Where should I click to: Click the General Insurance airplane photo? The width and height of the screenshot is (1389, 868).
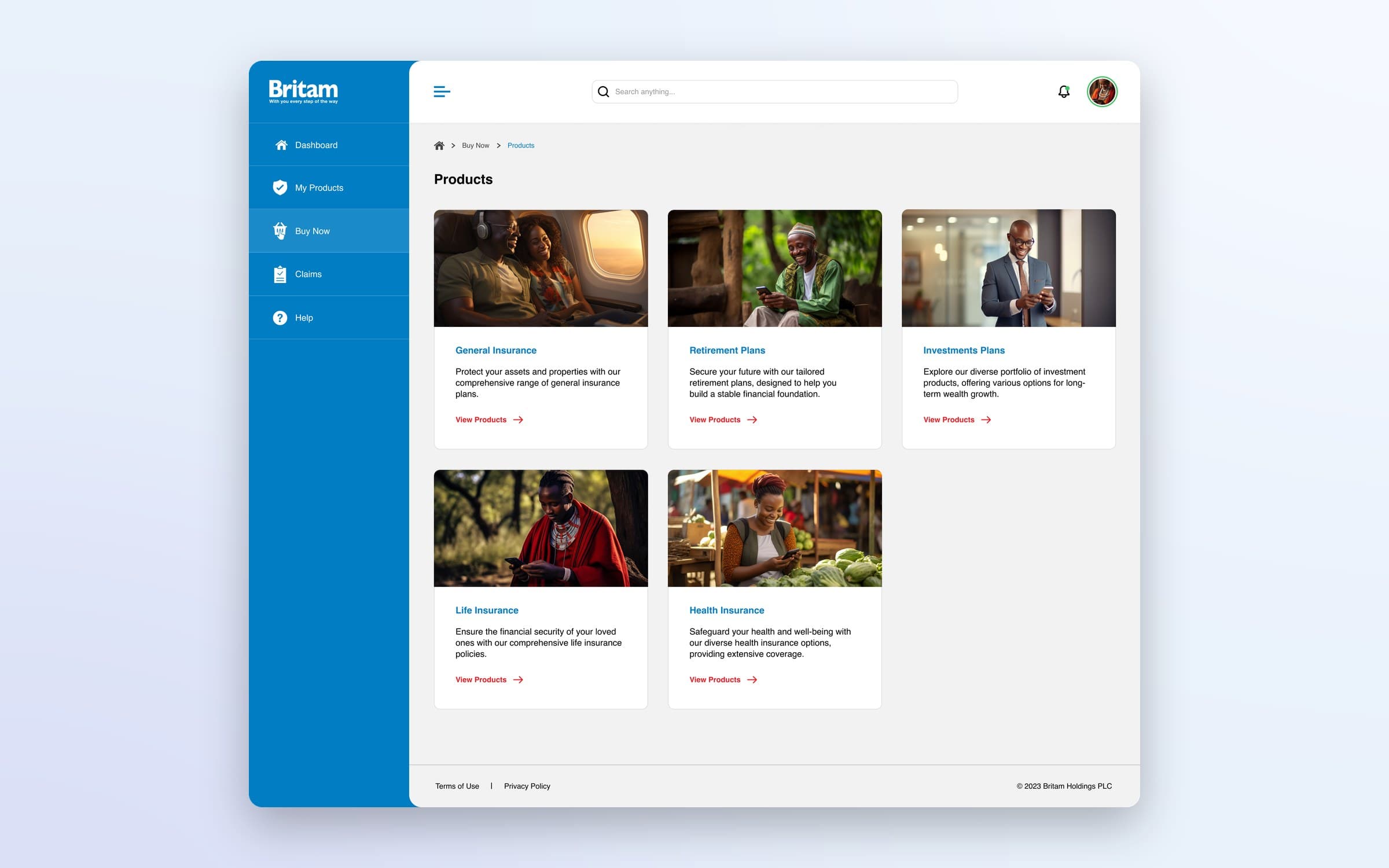point(541,268)
